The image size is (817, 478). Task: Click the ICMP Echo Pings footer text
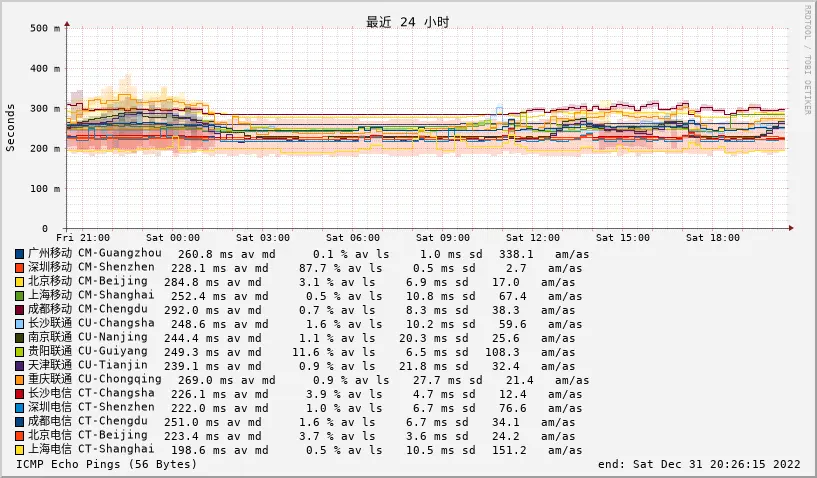click(107, 464)
